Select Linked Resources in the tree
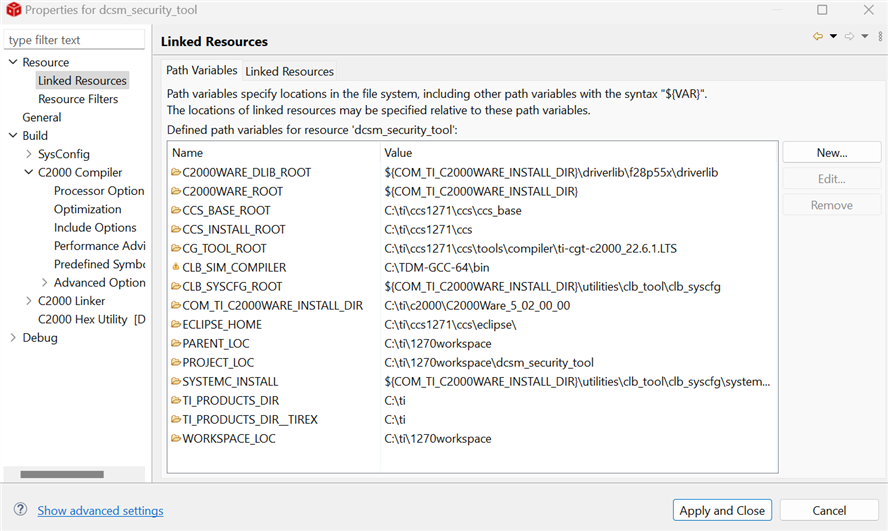The image size is (888, 531). tap(82, 80)
